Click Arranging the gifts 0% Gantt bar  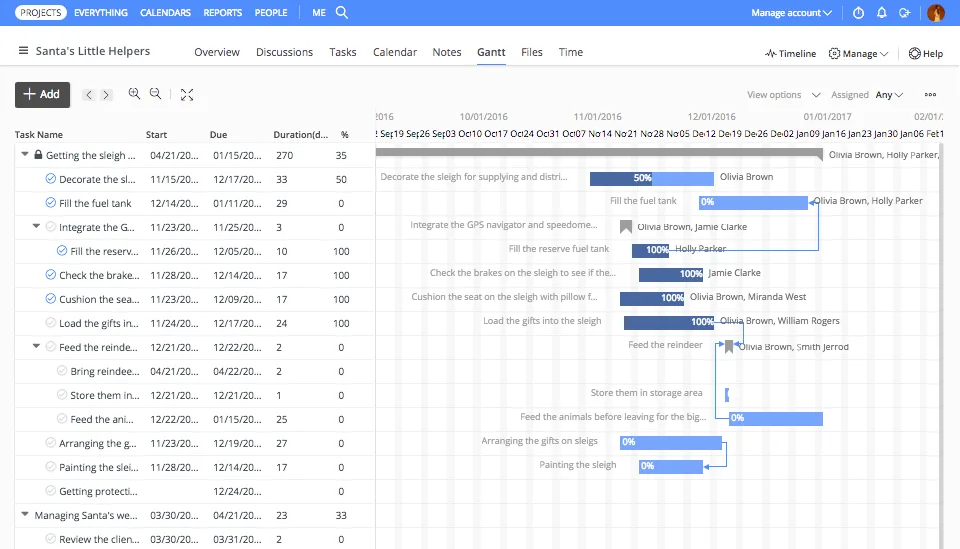click(670, 442)
